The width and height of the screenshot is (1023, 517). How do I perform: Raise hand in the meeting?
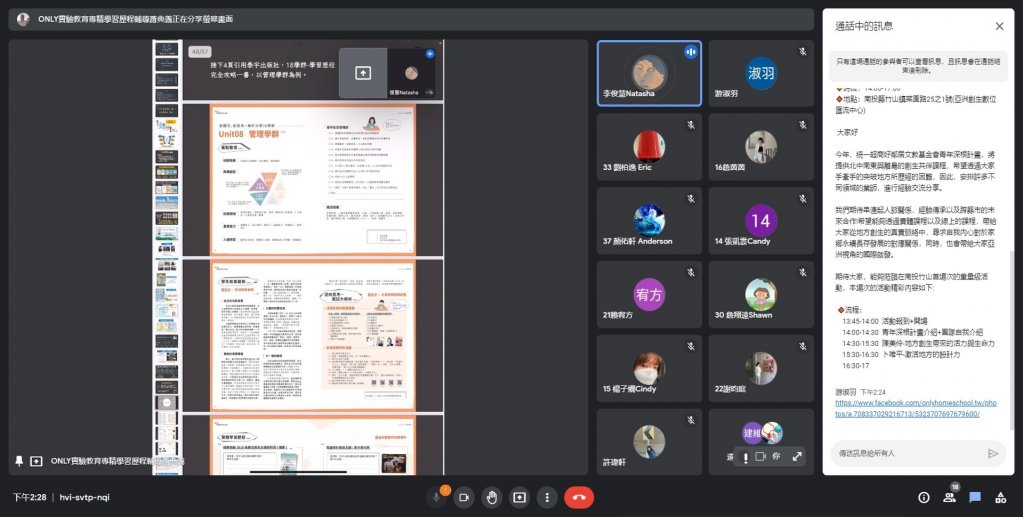point(491,497)
